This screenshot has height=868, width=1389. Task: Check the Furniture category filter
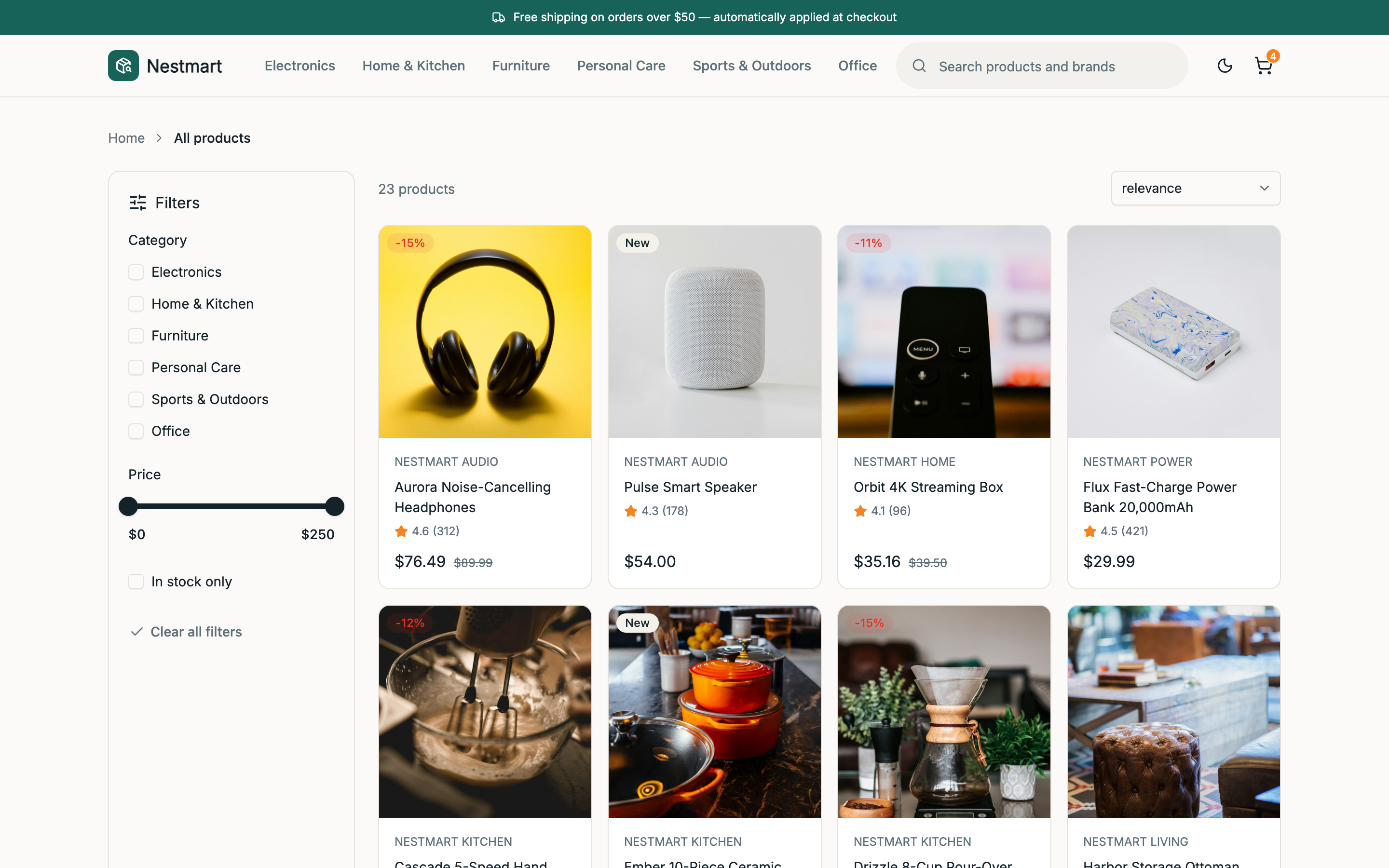pyautogui.click(x=136, y=336)
